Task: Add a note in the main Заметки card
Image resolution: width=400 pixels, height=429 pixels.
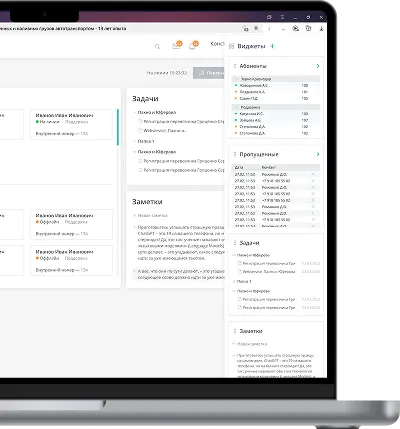Action: [150, 215]
